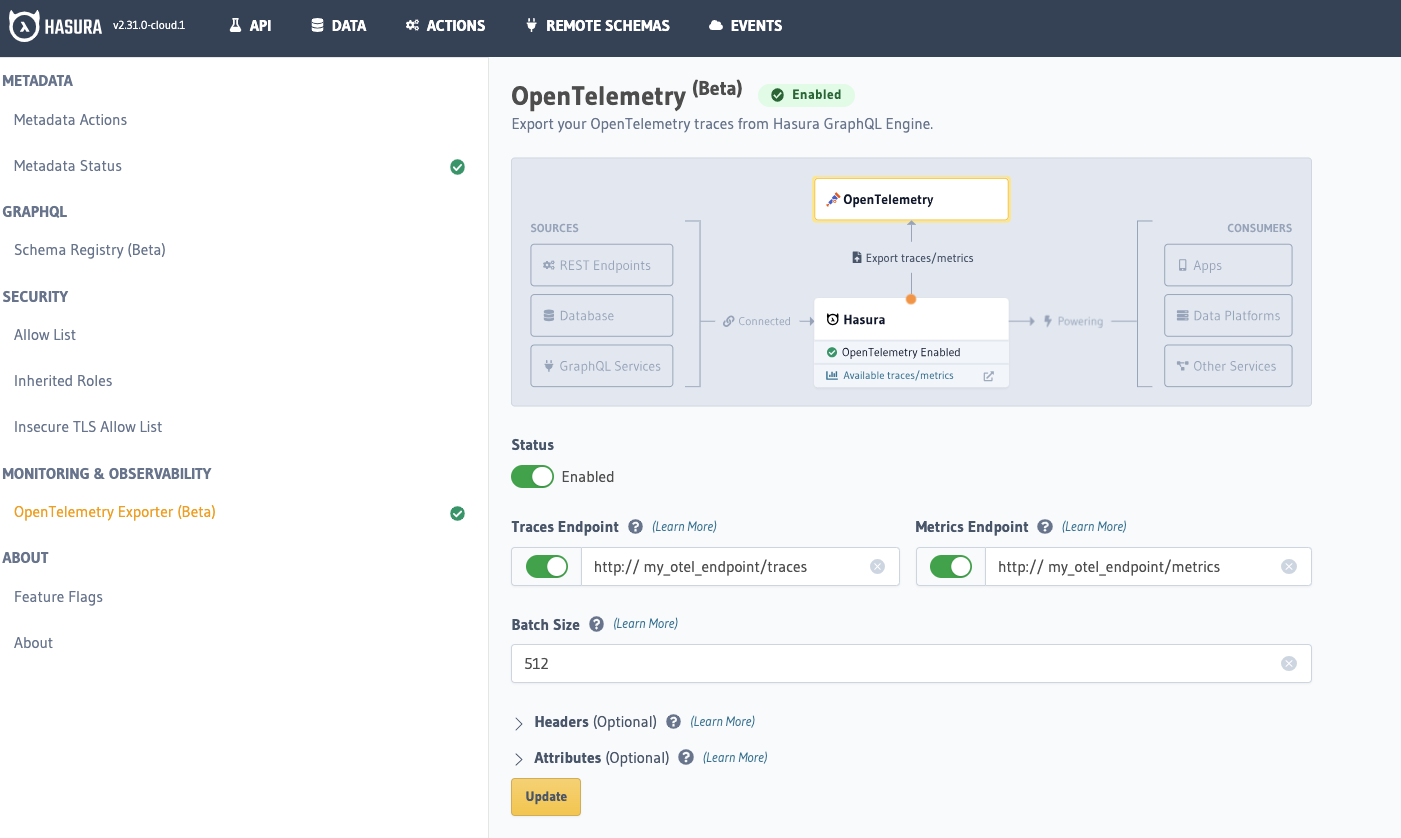Toggle the Status Enabled switch

click(532, 476)
